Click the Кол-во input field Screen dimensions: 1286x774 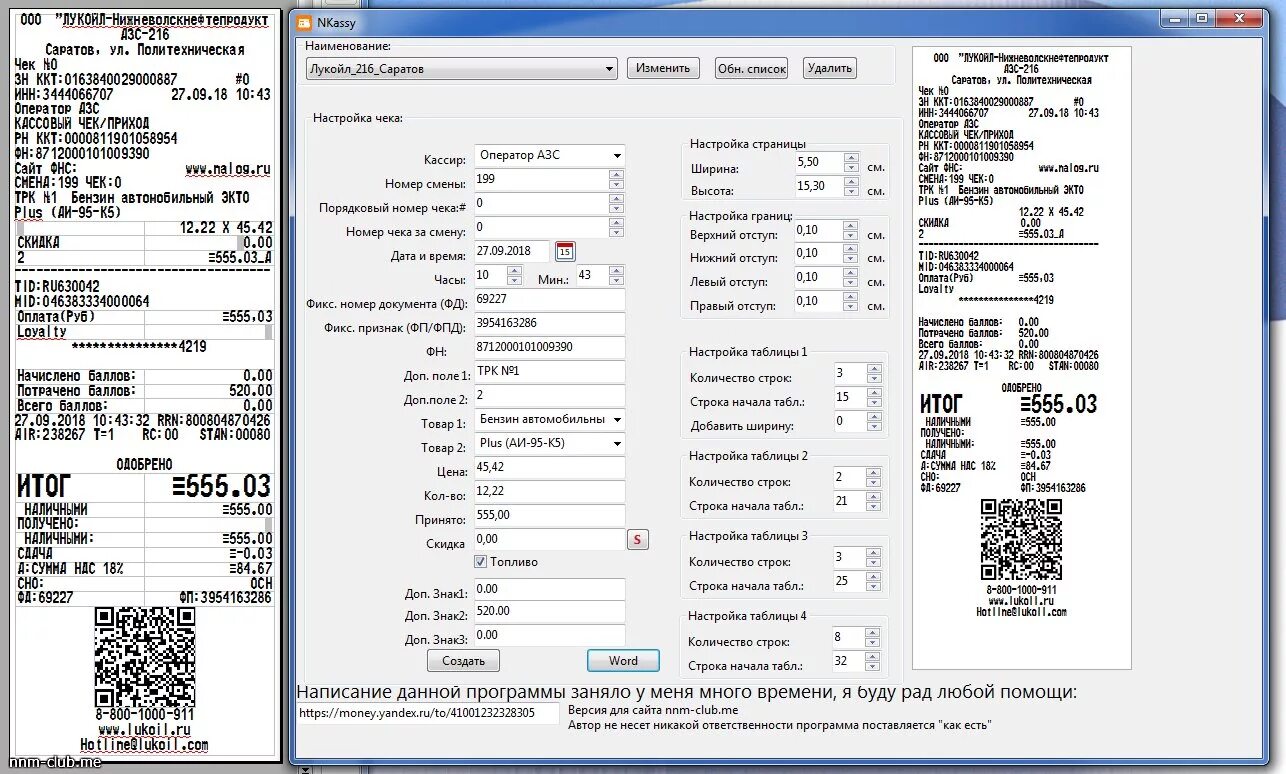[x=549, y=492]
